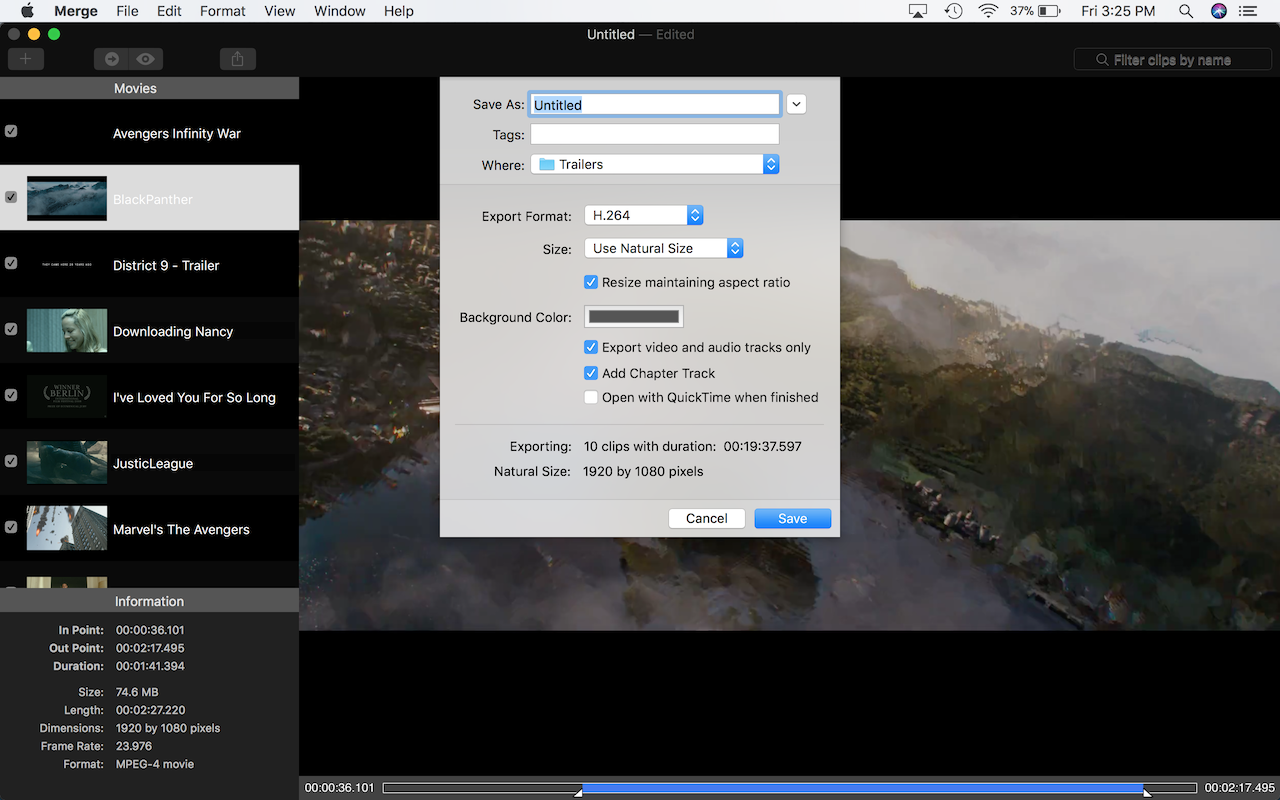This screenshot has height=800, width=1280.
Task: Click the Frame Rate 23.976 value
Action: 134,746
